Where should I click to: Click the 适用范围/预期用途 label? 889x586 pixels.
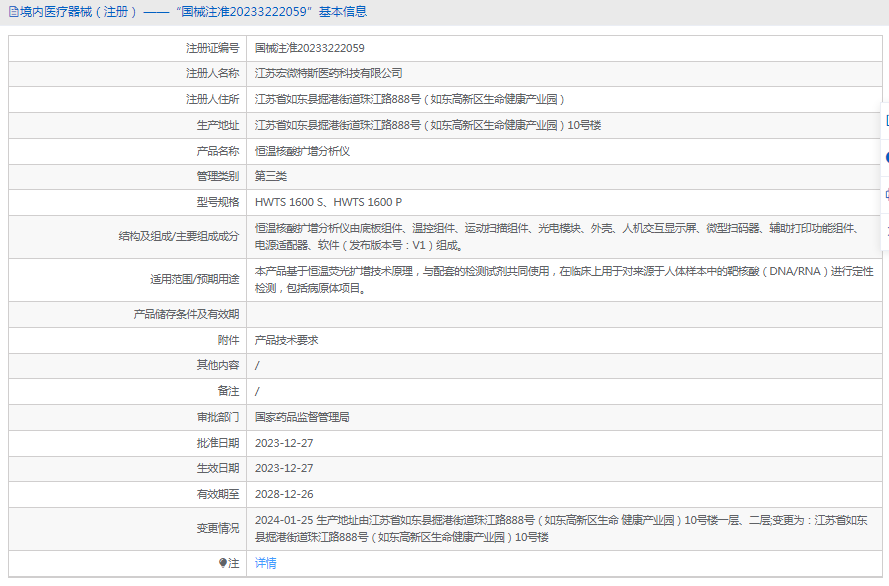point(194,279)
